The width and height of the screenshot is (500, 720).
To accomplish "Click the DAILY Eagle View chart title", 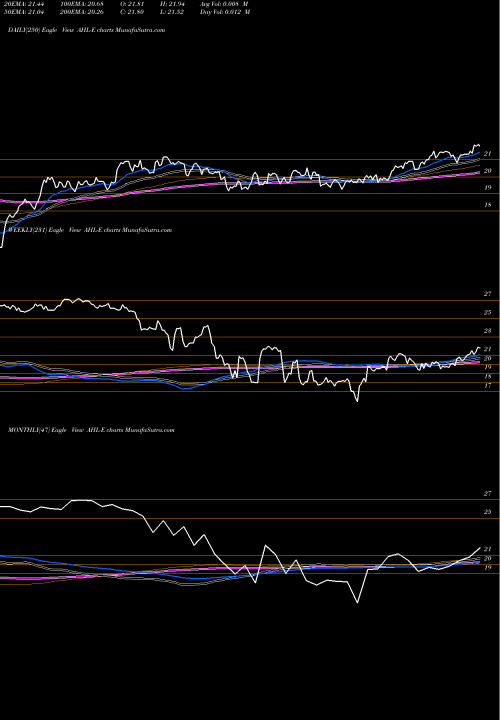I will tap(86, 30).
